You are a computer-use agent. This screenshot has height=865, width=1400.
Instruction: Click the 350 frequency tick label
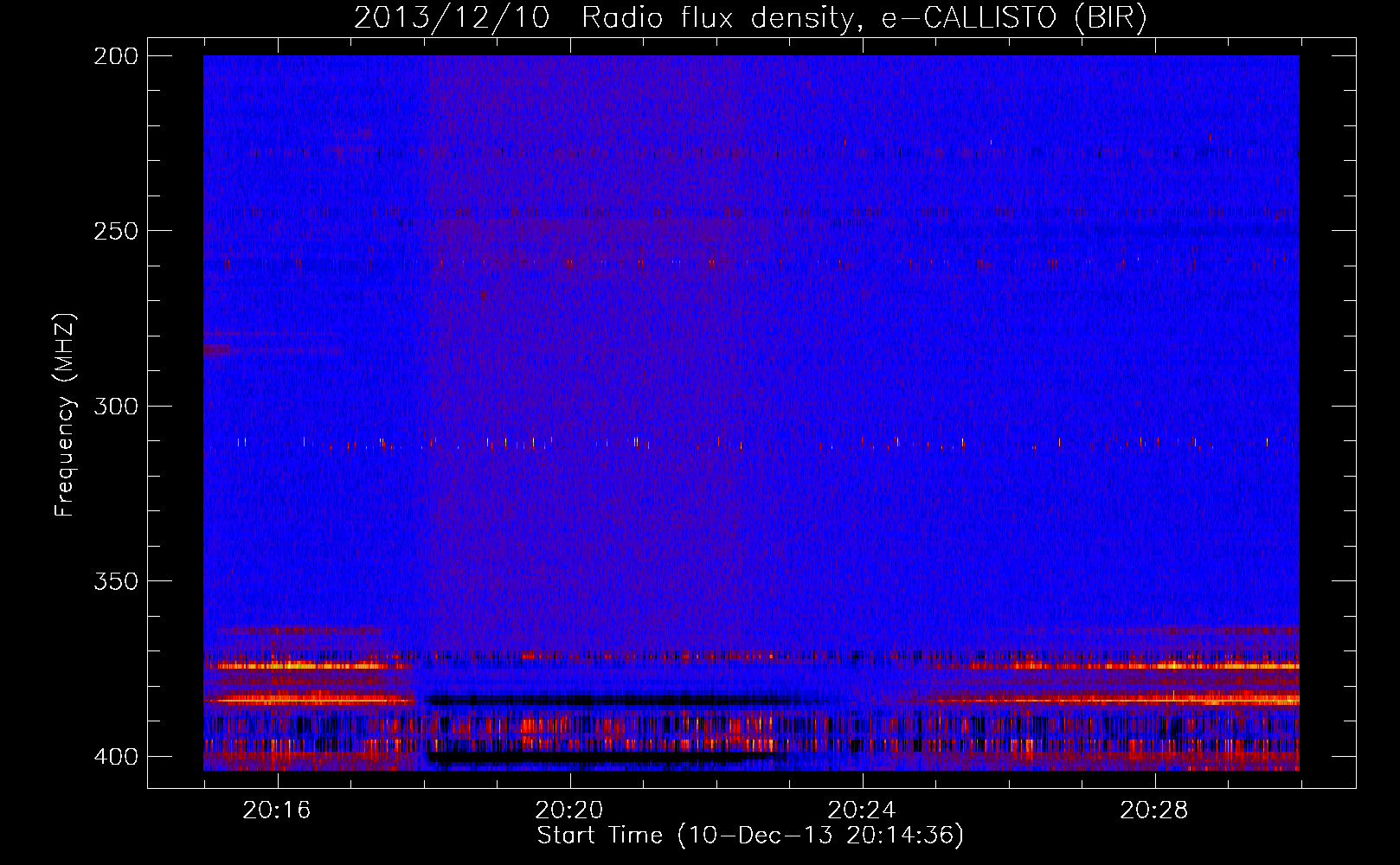tap(116, 581)
